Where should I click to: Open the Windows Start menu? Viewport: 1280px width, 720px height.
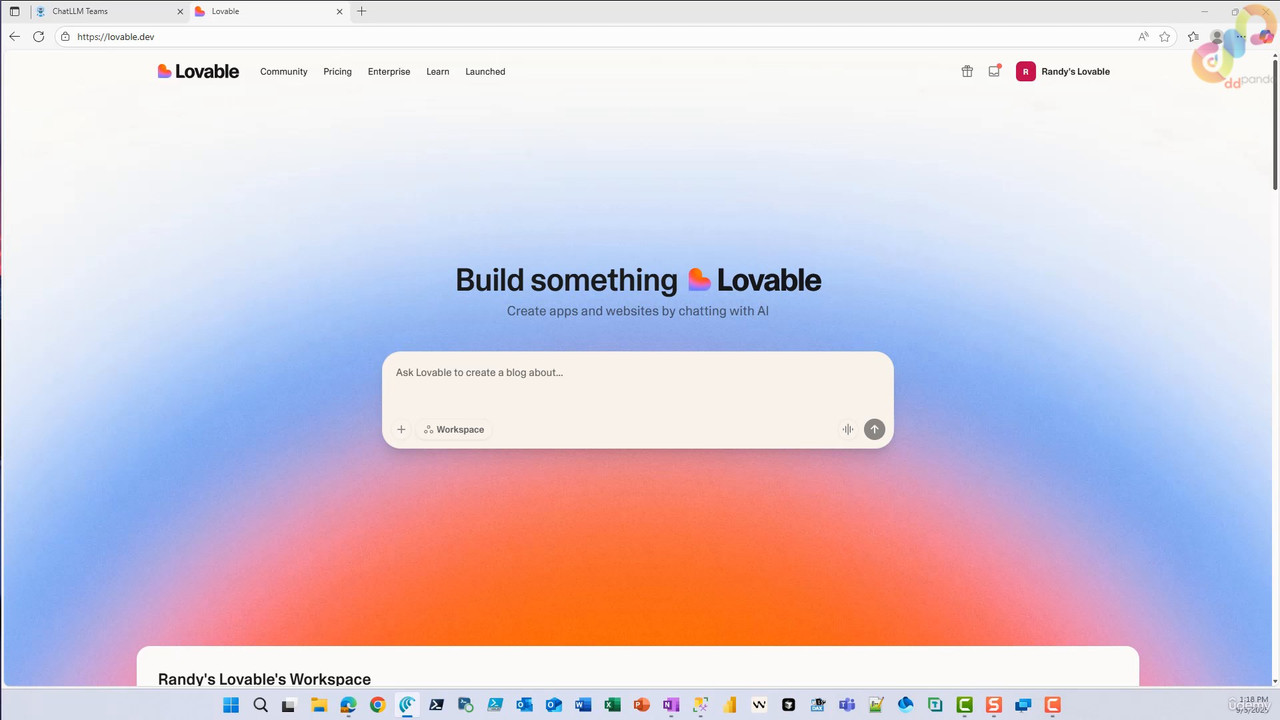click(231, 705)
